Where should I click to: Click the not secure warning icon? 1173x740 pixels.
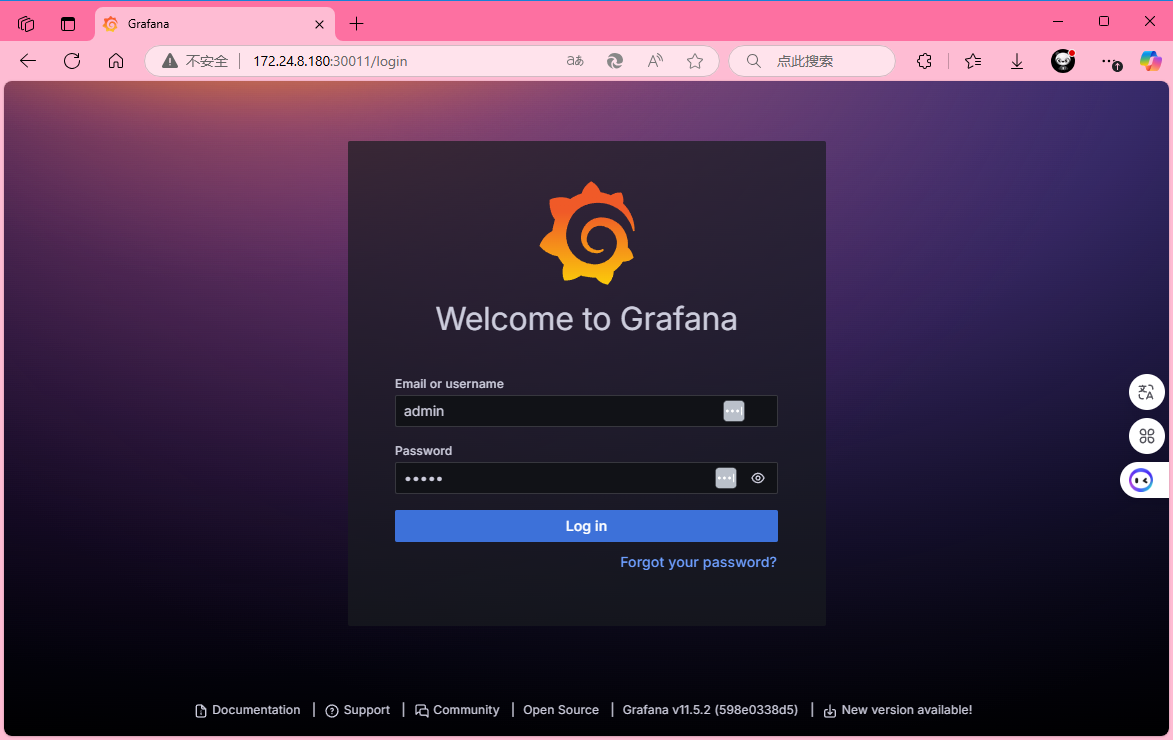tap(170, 61)
